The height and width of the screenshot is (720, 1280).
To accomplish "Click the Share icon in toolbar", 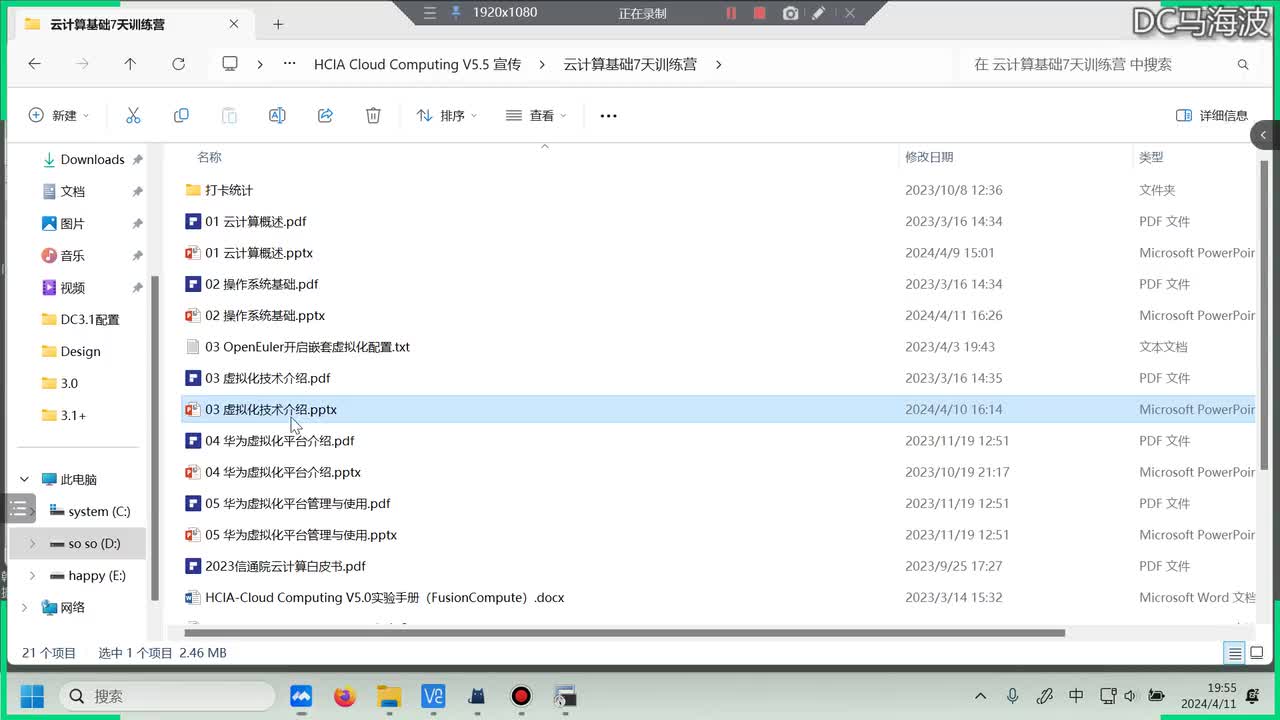I will [325, 116].
